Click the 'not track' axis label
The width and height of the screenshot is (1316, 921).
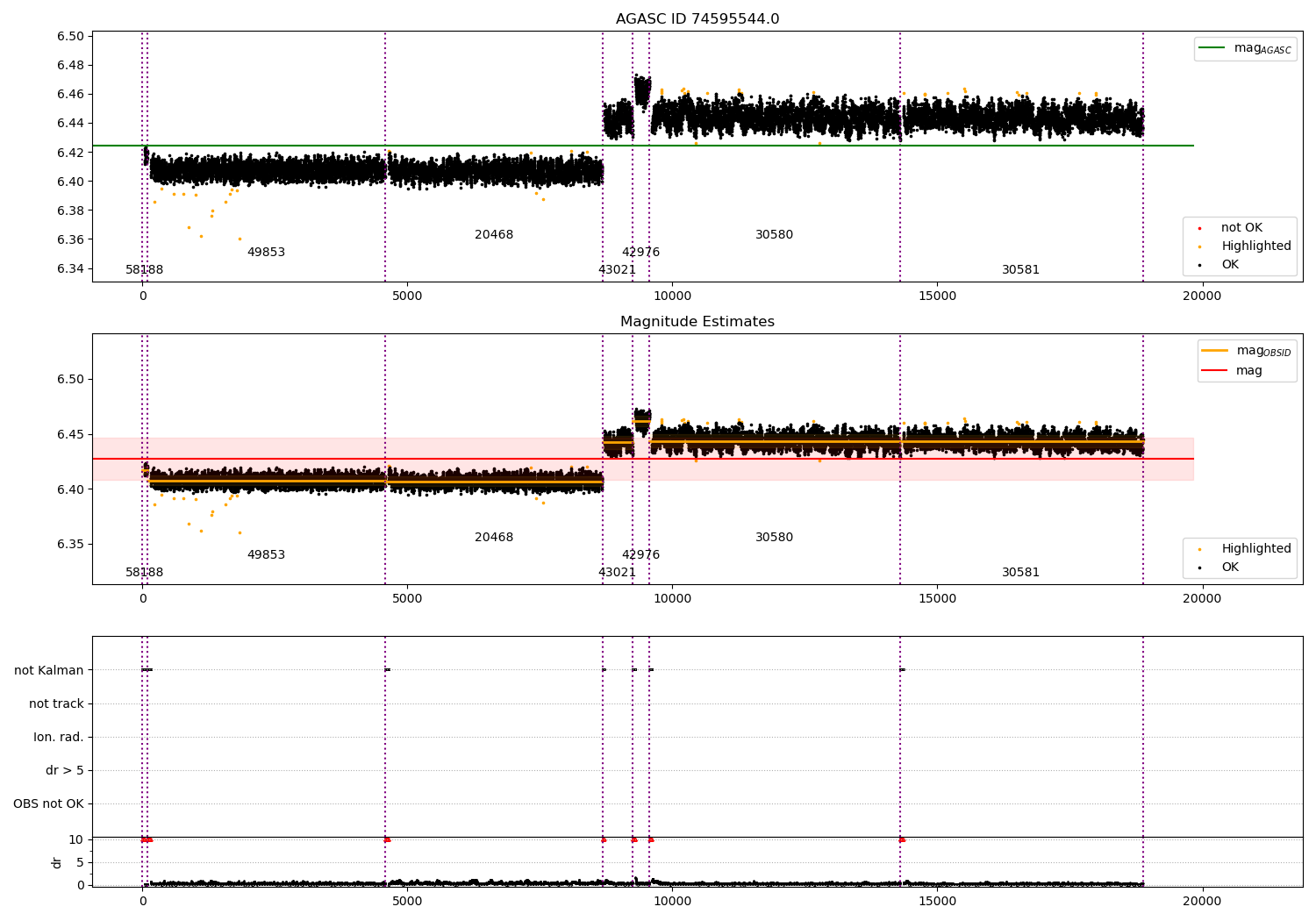tap(56, 703)
